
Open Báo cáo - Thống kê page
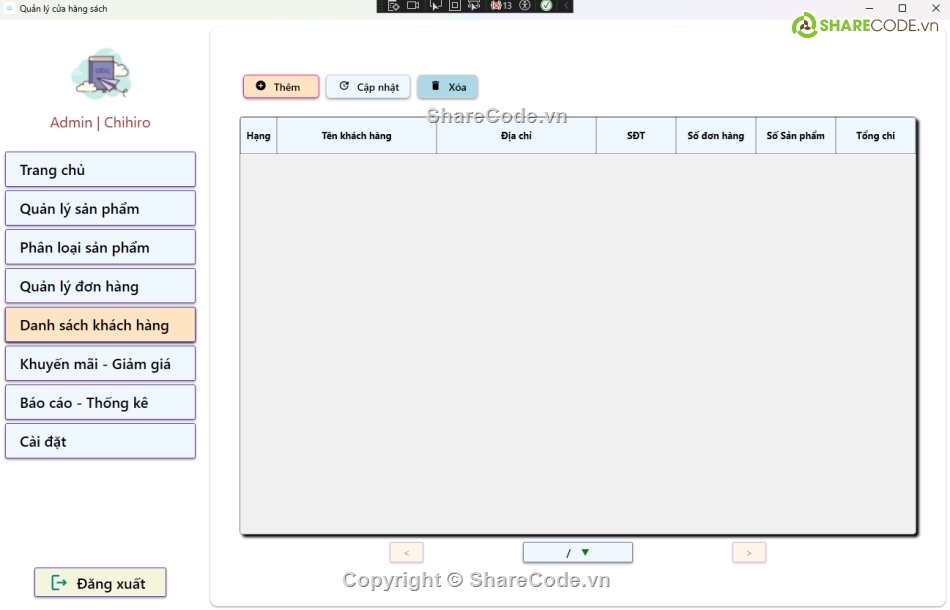click(x=100, y=403)
